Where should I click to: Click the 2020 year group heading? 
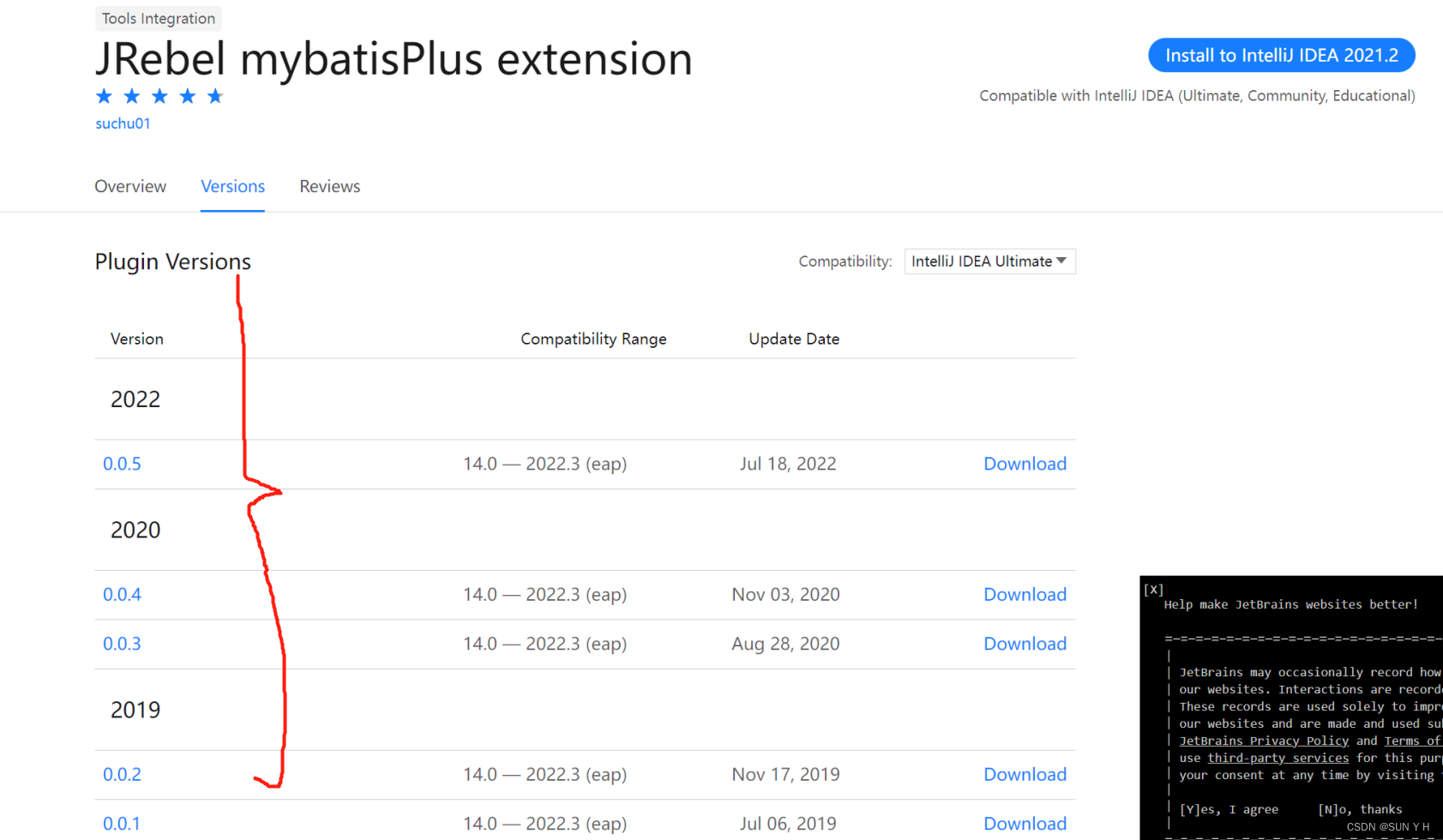(135, 530)
